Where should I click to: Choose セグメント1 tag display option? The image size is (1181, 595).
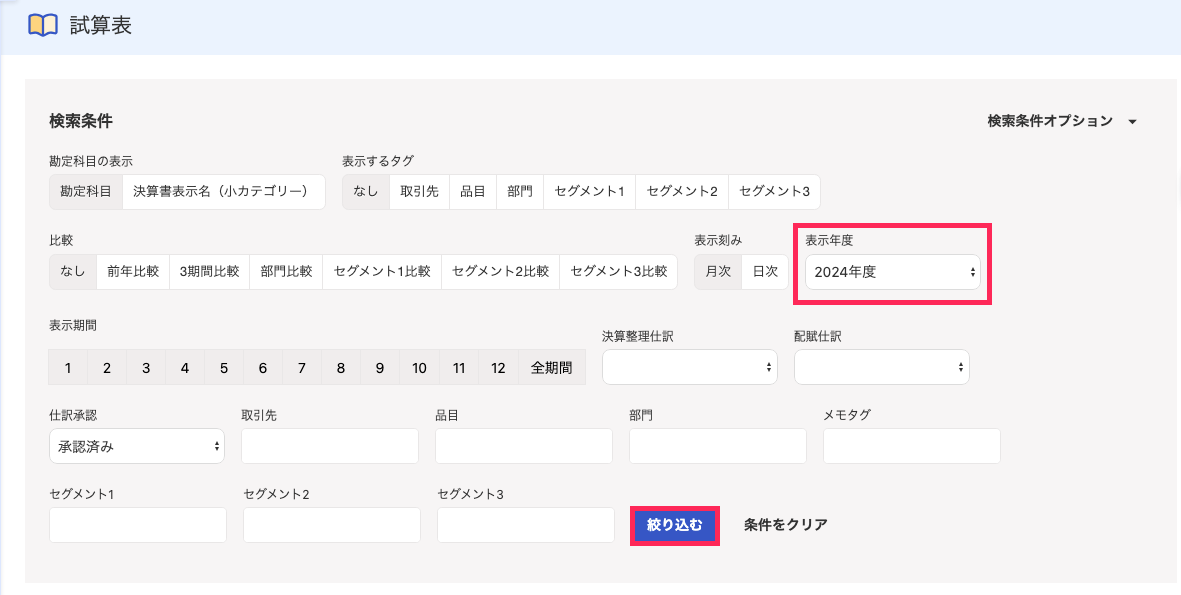click(590, 192)
